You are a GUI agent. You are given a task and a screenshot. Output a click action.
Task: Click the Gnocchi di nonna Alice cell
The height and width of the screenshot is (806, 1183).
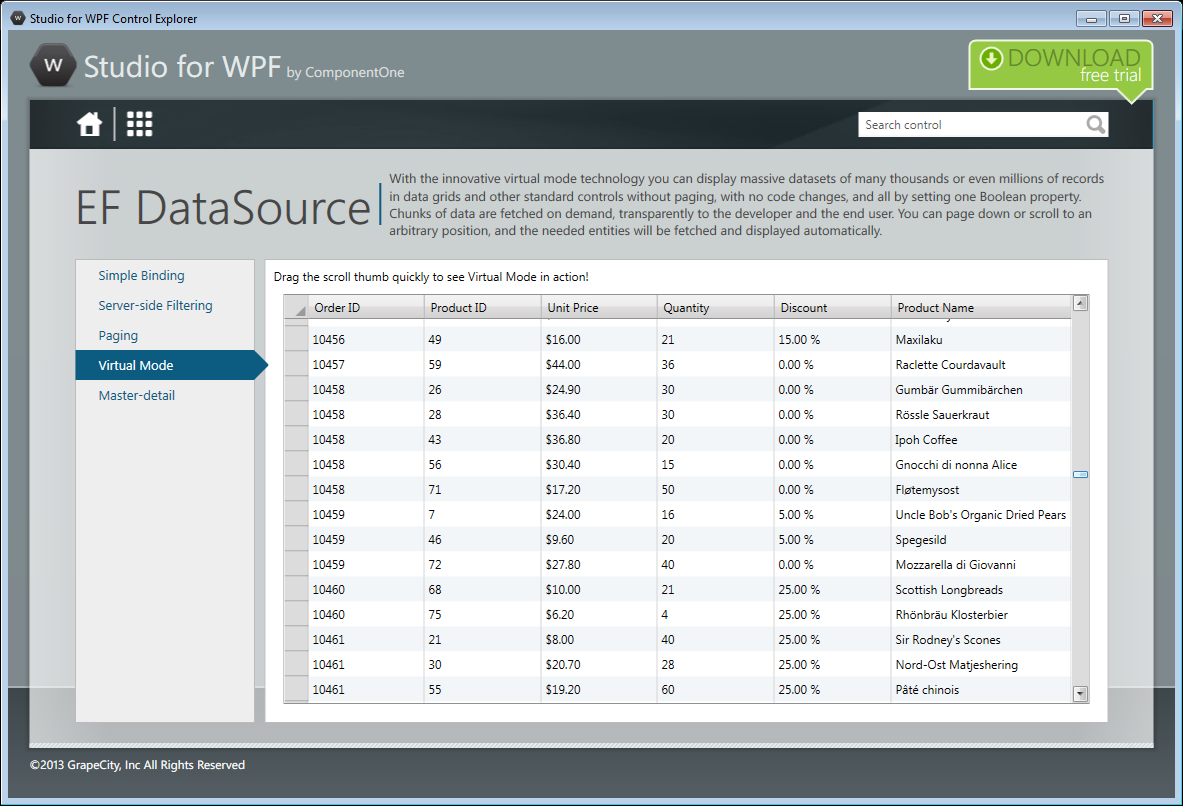[981, 464]
